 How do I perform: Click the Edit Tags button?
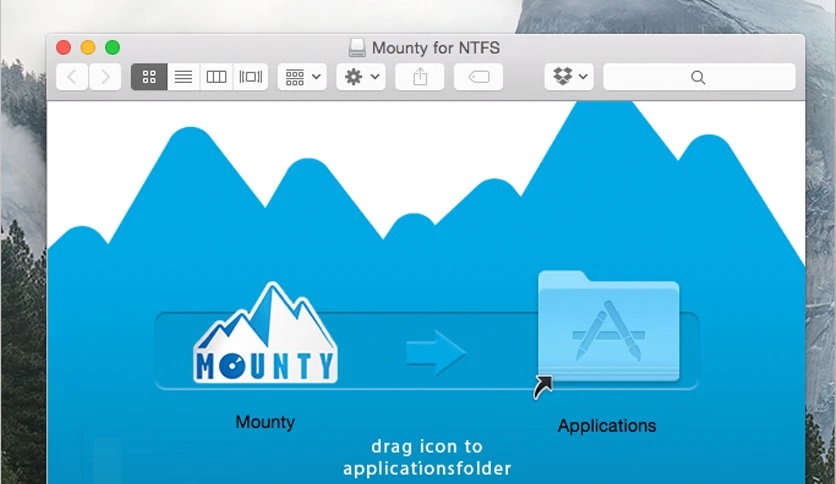[x=478, y=77]
